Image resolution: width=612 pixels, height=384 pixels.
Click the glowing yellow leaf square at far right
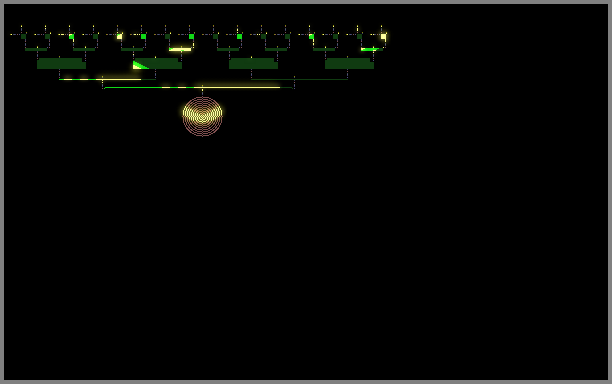(384, 37)
